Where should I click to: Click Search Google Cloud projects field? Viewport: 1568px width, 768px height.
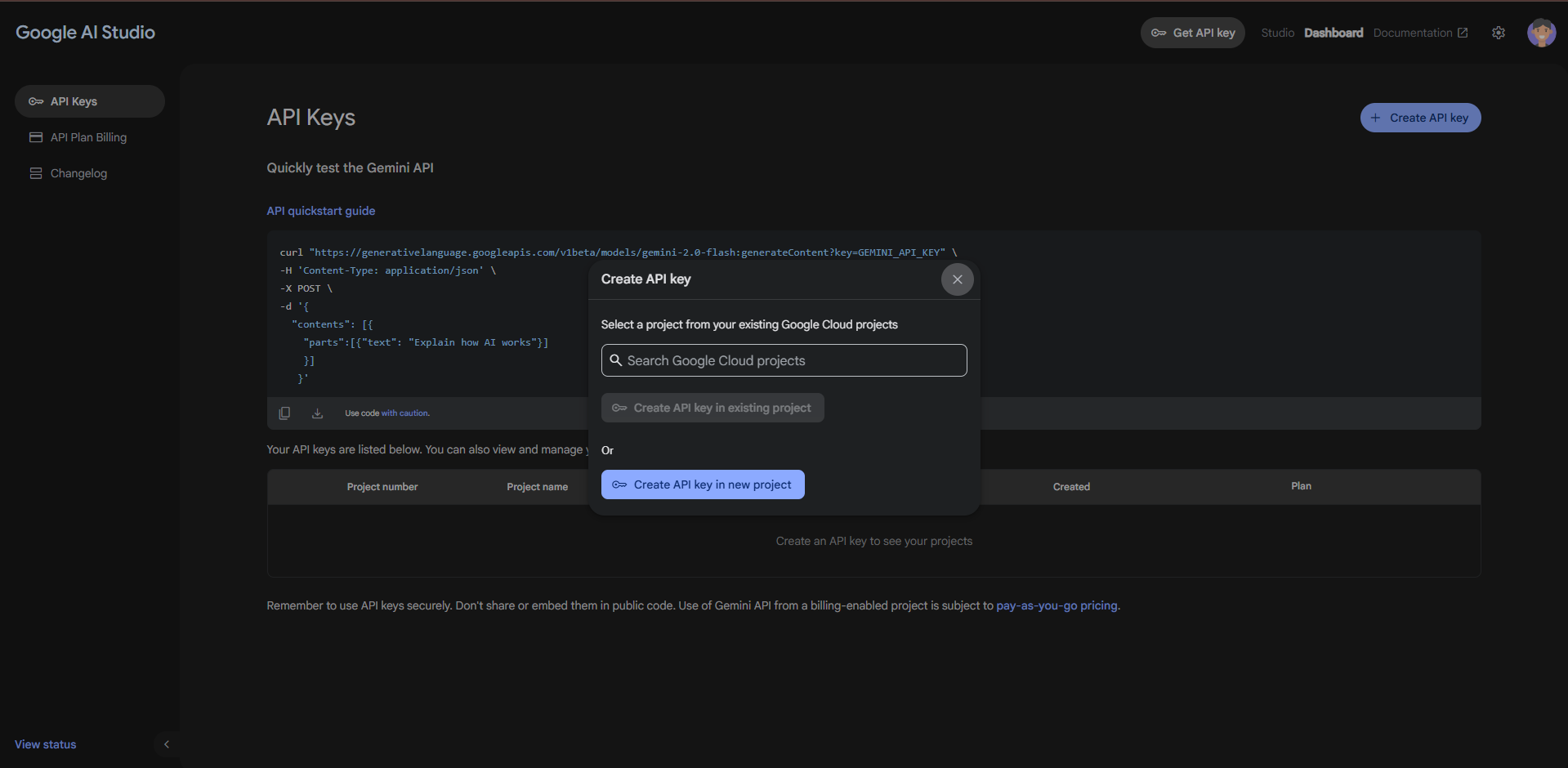[784, 360]
